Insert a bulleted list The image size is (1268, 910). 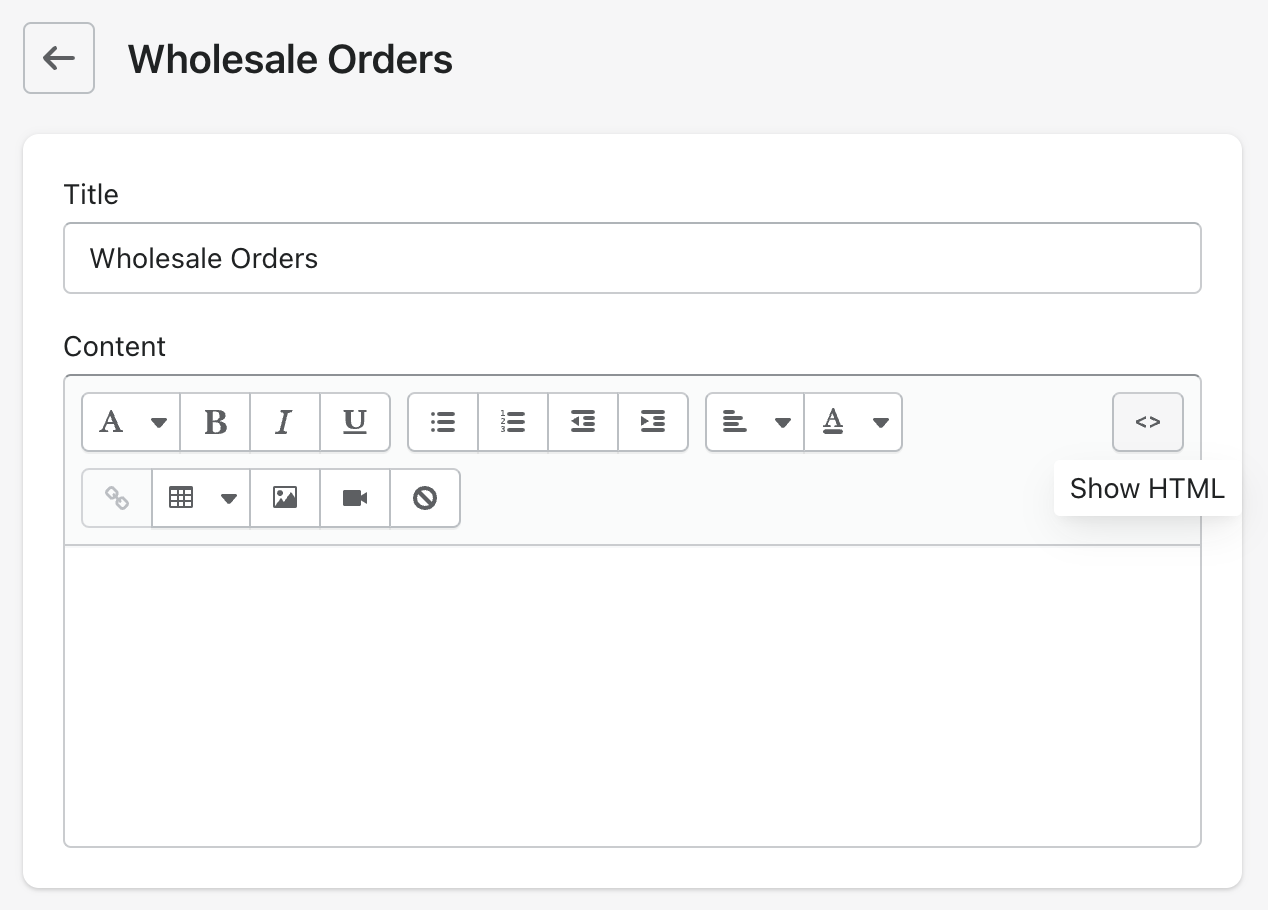(442, 422)
